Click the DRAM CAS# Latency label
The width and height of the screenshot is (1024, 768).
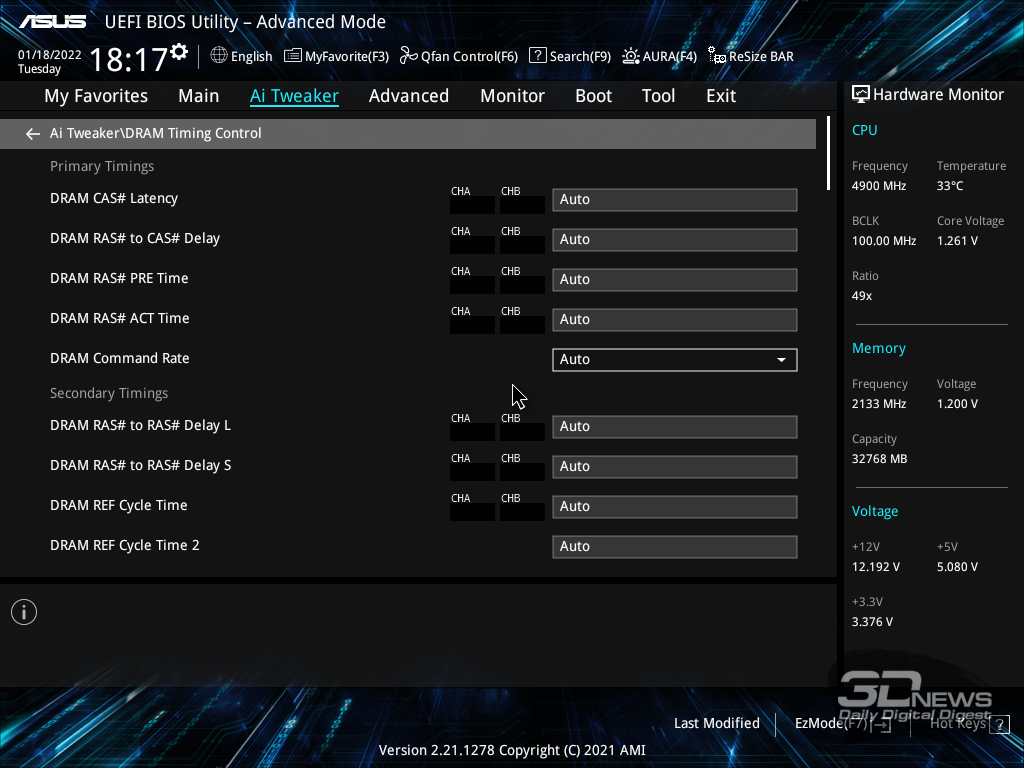(x=114, y=199)
